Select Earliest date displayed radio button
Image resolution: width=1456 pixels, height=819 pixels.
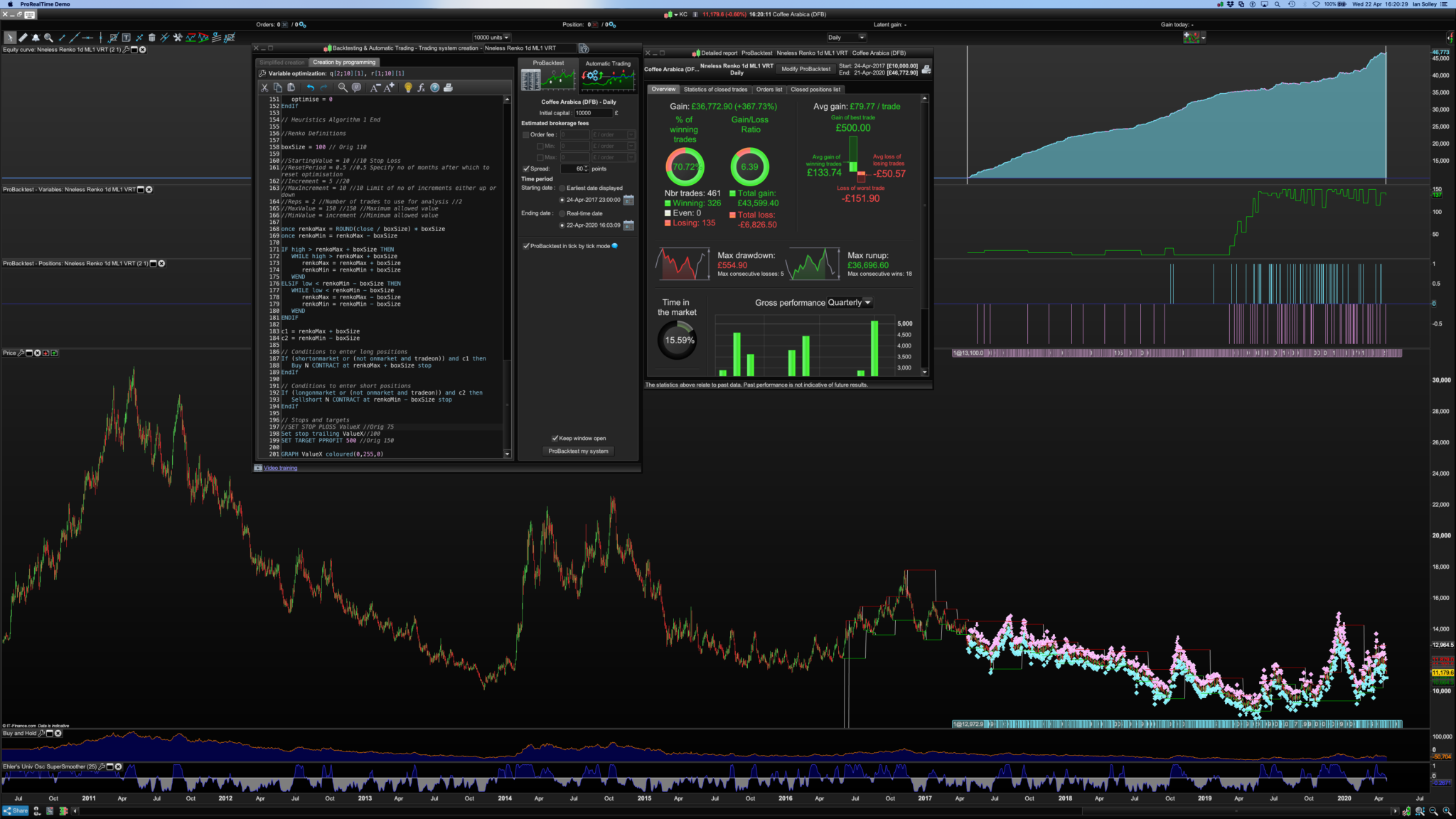[x=562, y=188]
